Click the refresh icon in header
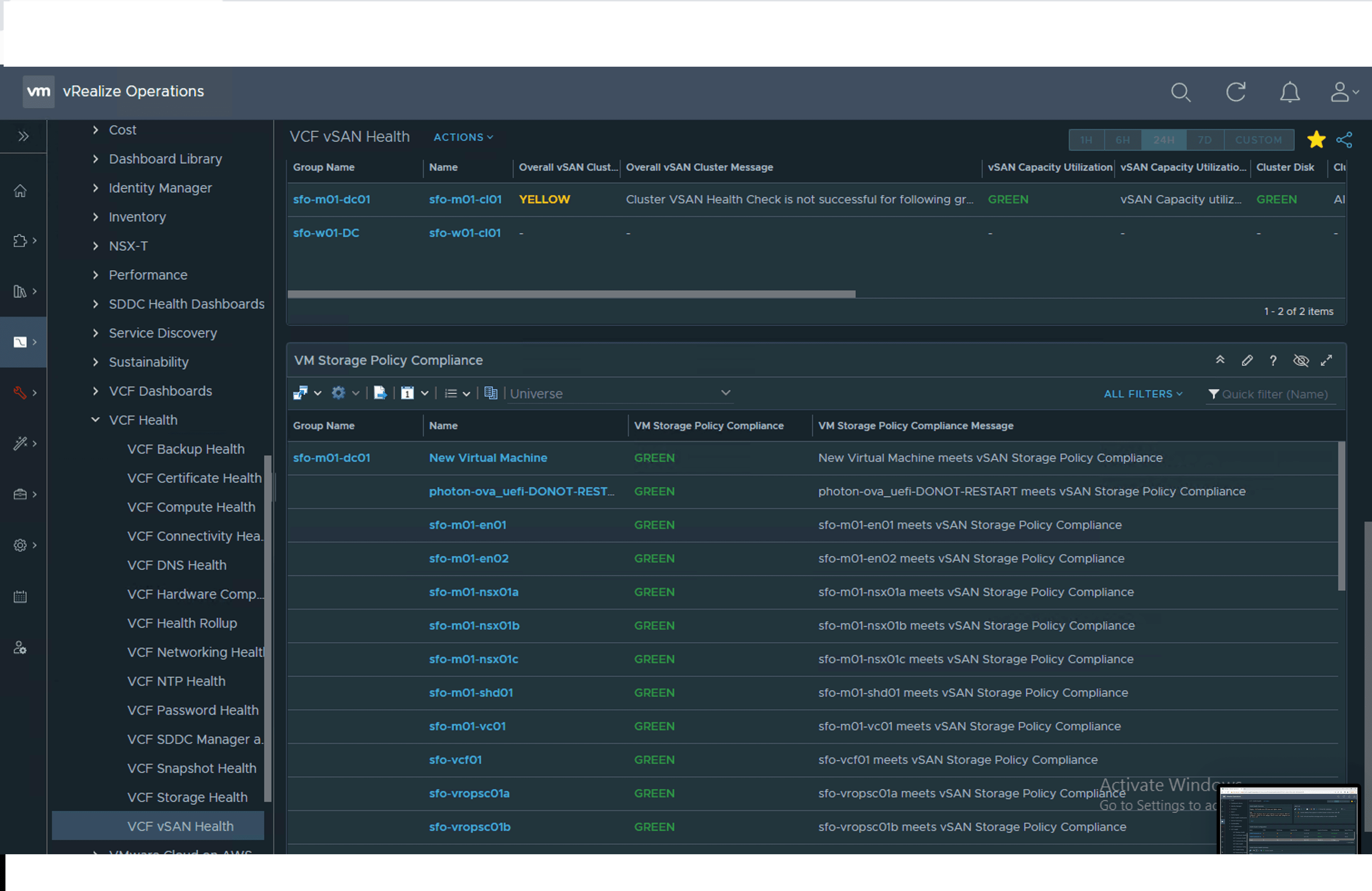1372x891 pixels. 1235,92
